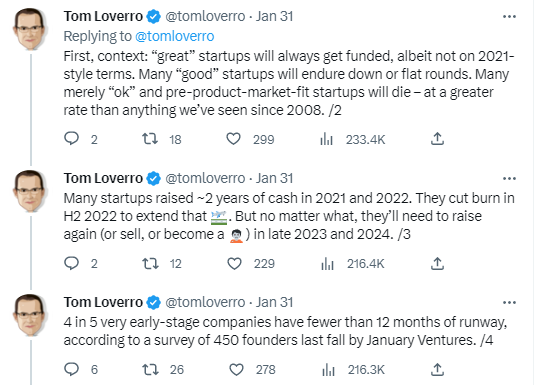
Task: Open Tom Loverro's avatar on the first tweet
Action: pos(30,29)
